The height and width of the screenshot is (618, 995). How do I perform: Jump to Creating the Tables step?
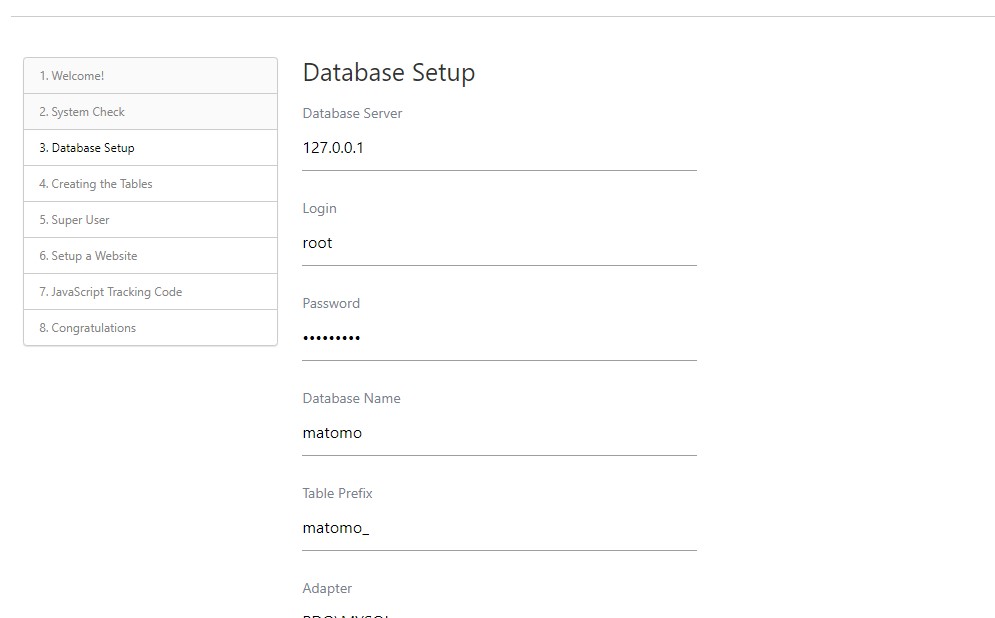click(x=96, y=184)
